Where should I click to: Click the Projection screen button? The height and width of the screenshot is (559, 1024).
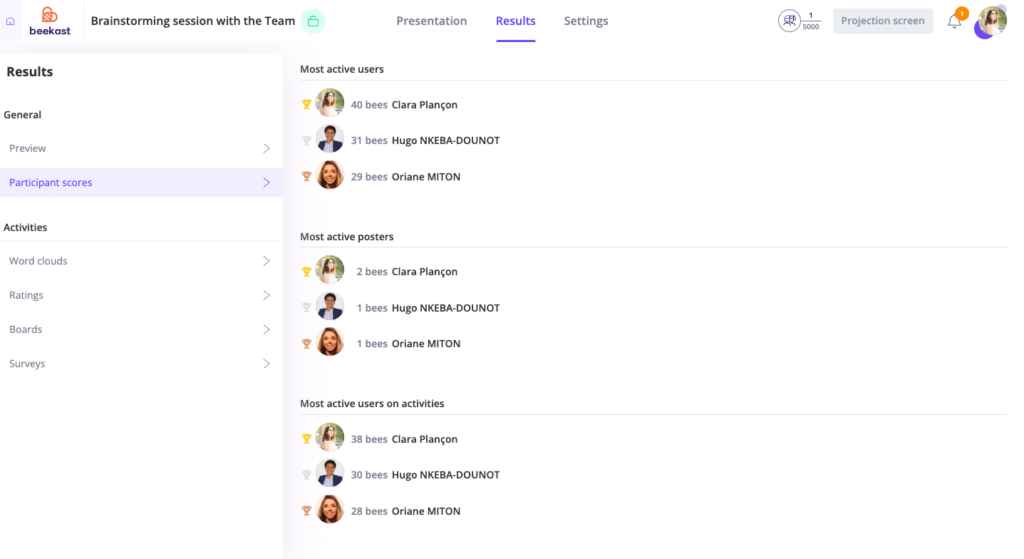(x=882, y=21)
